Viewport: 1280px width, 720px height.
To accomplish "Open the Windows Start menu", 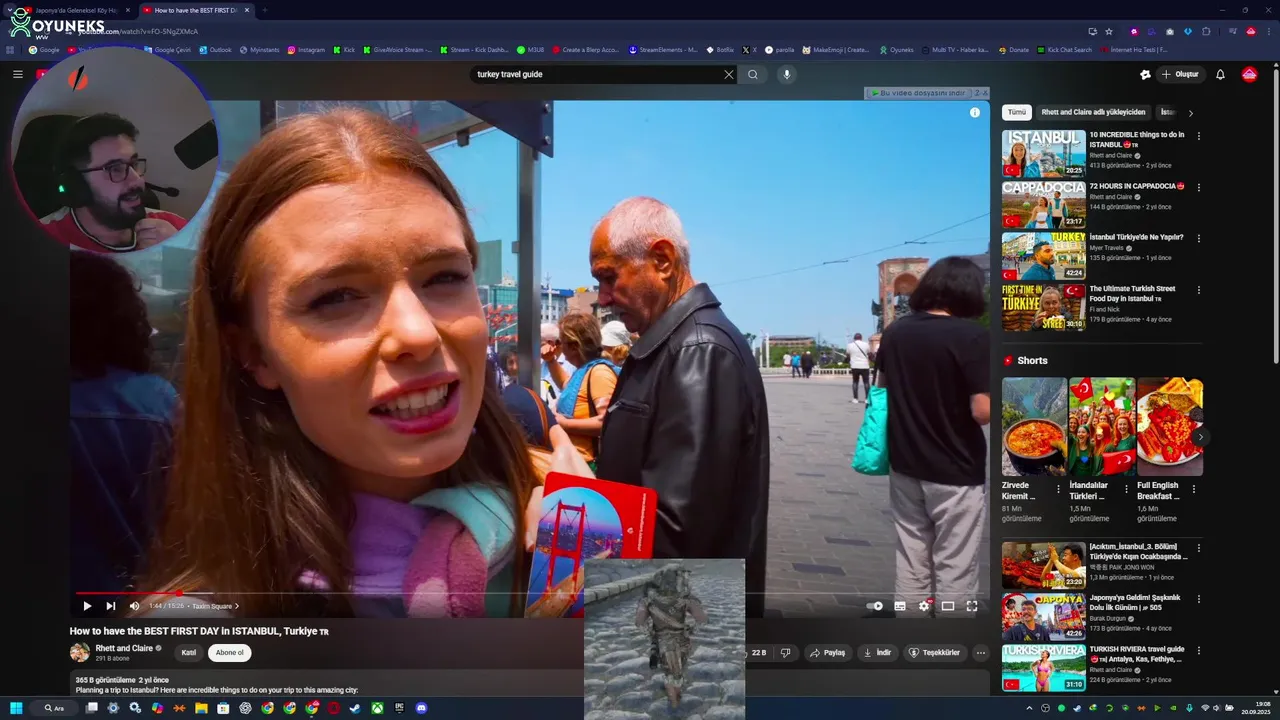I will point(16,708).
